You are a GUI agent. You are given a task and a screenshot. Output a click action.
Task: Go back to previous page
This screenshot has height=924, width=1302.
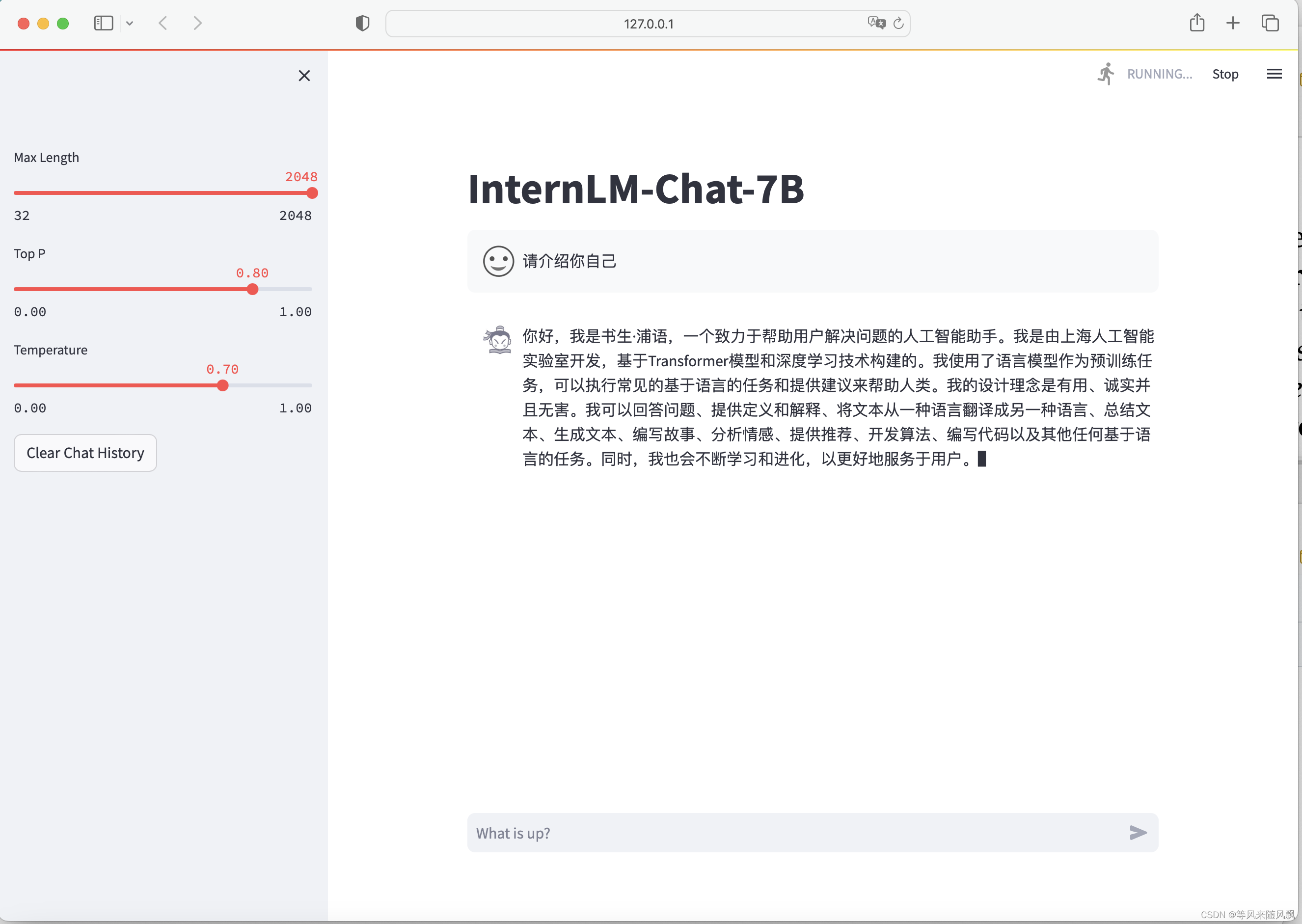pyautogui.click(x=163, y=24)
